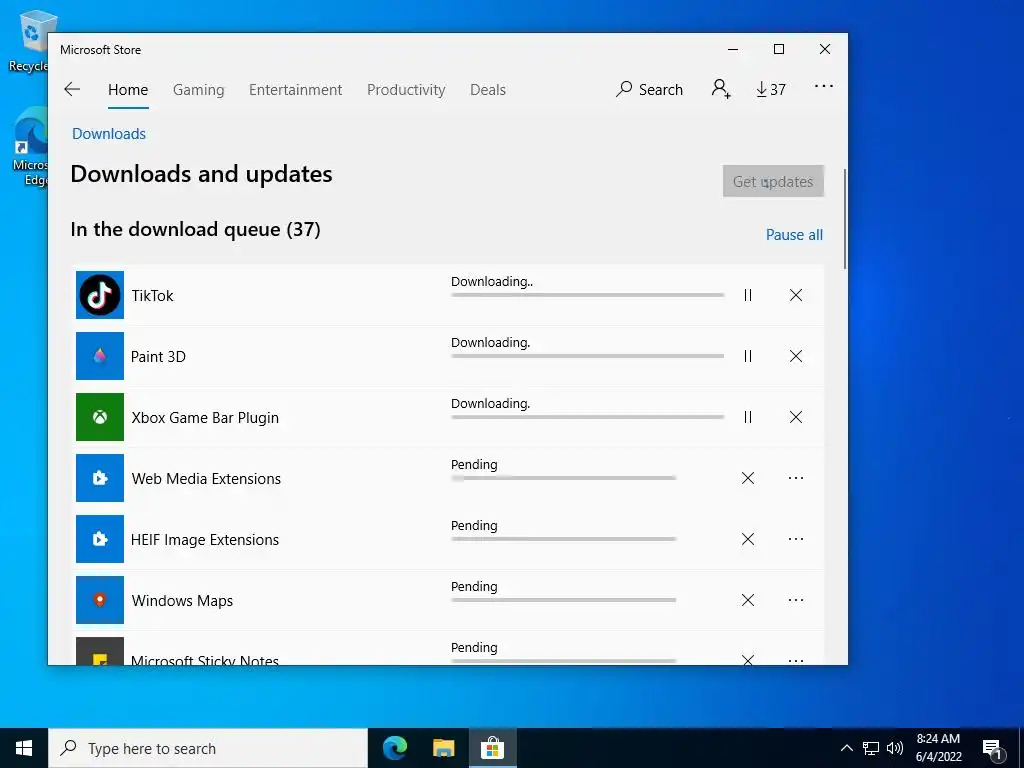
Task: Switch to the Gaming tab
Action: 199,90
